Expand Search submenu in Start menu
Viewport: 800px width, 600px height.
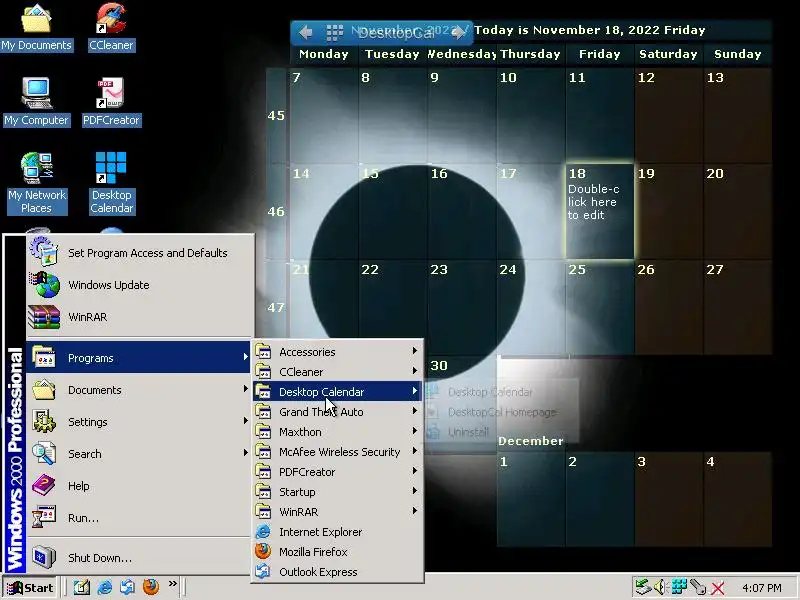click(139, 454)
